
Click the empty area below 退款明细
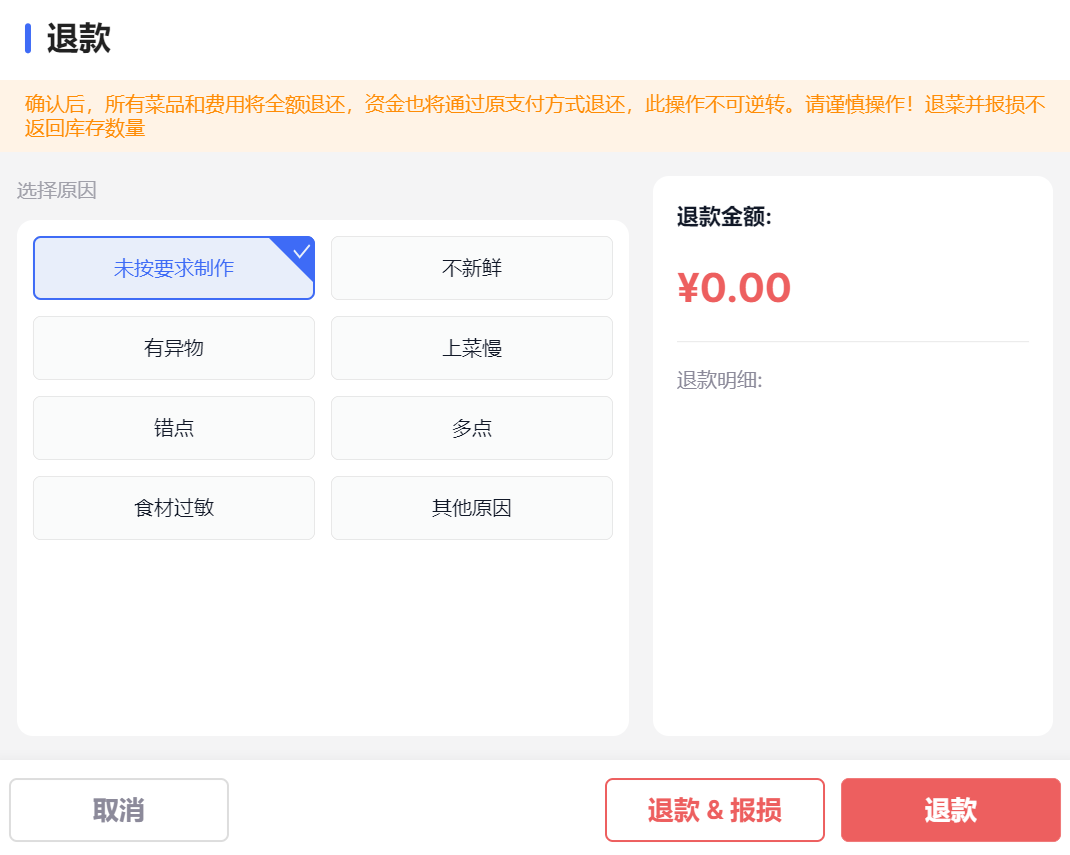pyautogui.click(x=852, y=560)
